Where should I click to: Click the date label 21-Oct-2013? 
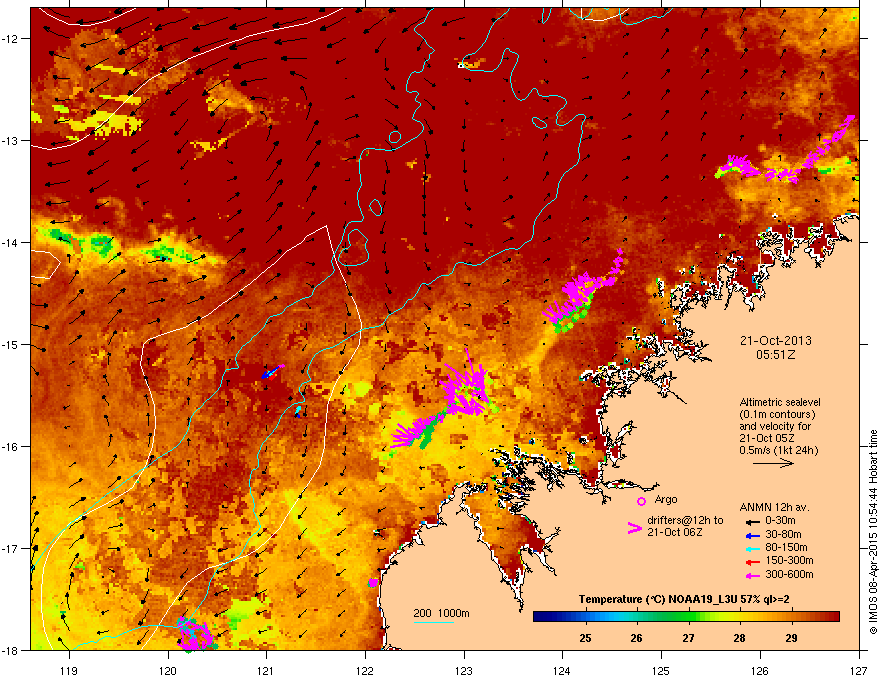[x=776, y=341]
